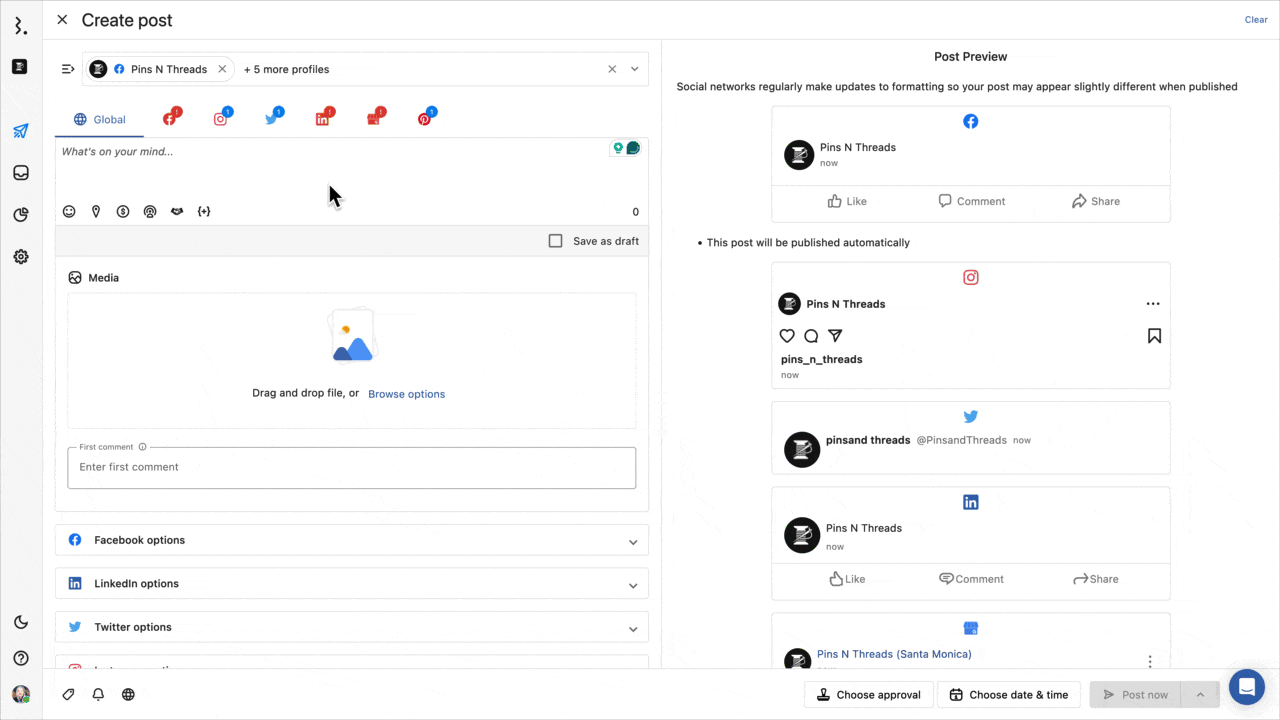Expand Facebook options section
The height and width of the screenshot is (720, 1280).
point(352,540)
